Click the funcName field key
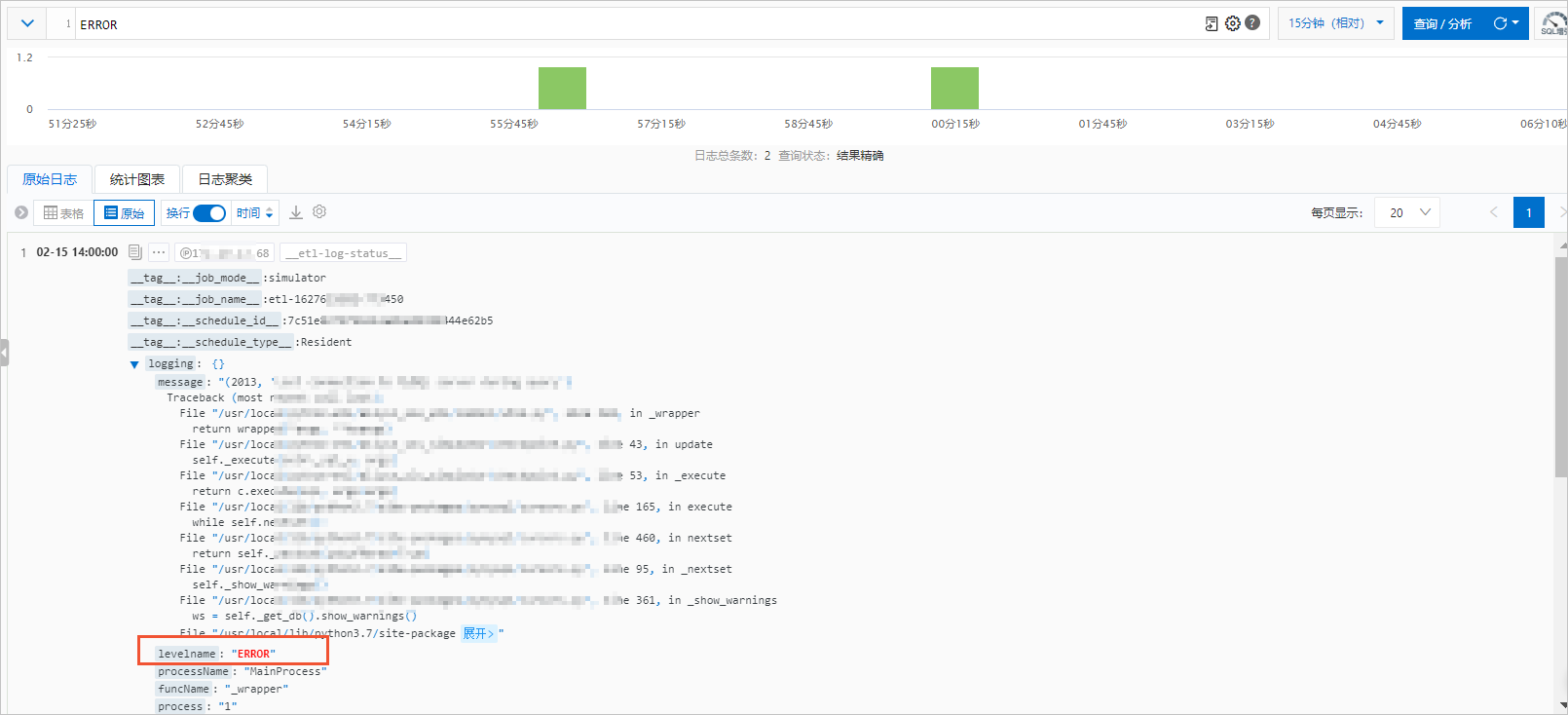This screenshot has width=1568, height=715. [183, 689]
